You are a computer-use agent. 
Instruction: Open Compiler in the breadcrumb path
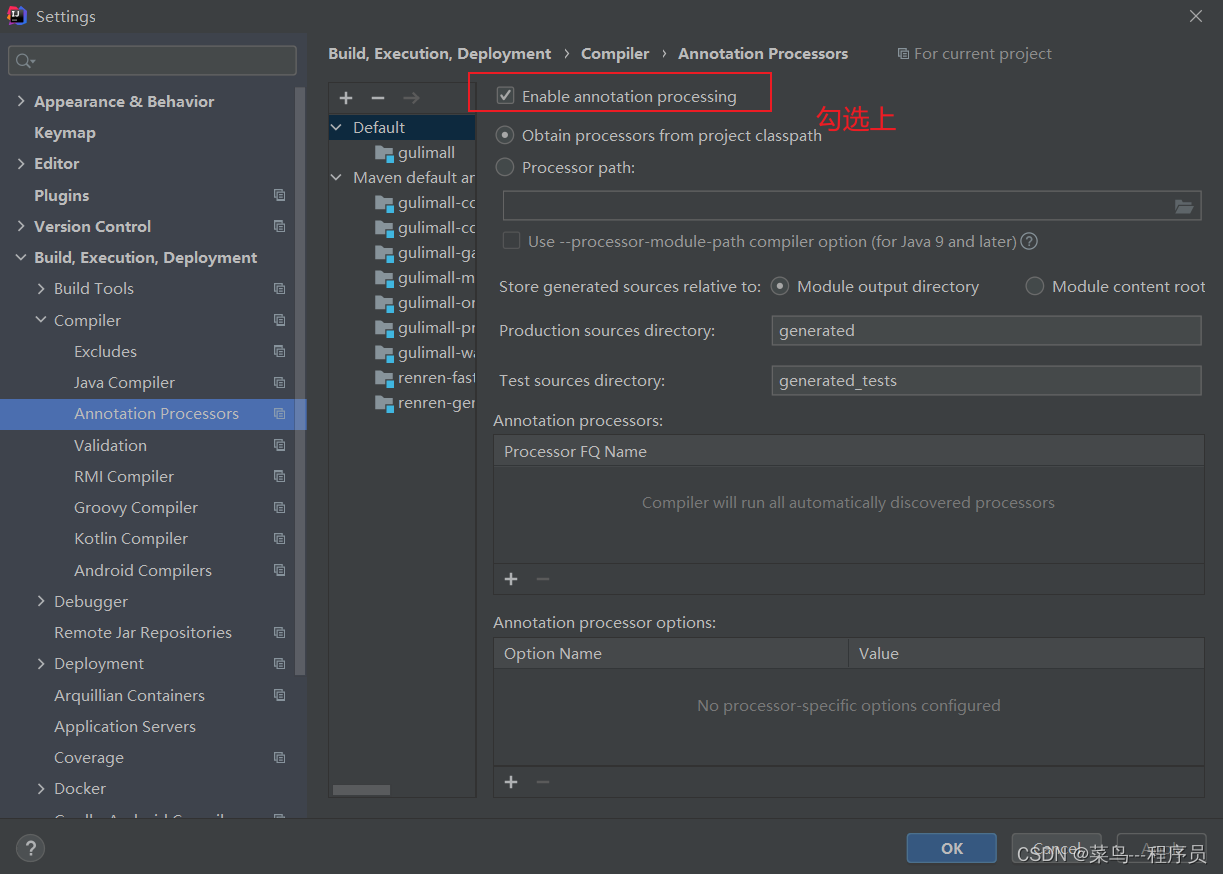[x=614, y=53]
